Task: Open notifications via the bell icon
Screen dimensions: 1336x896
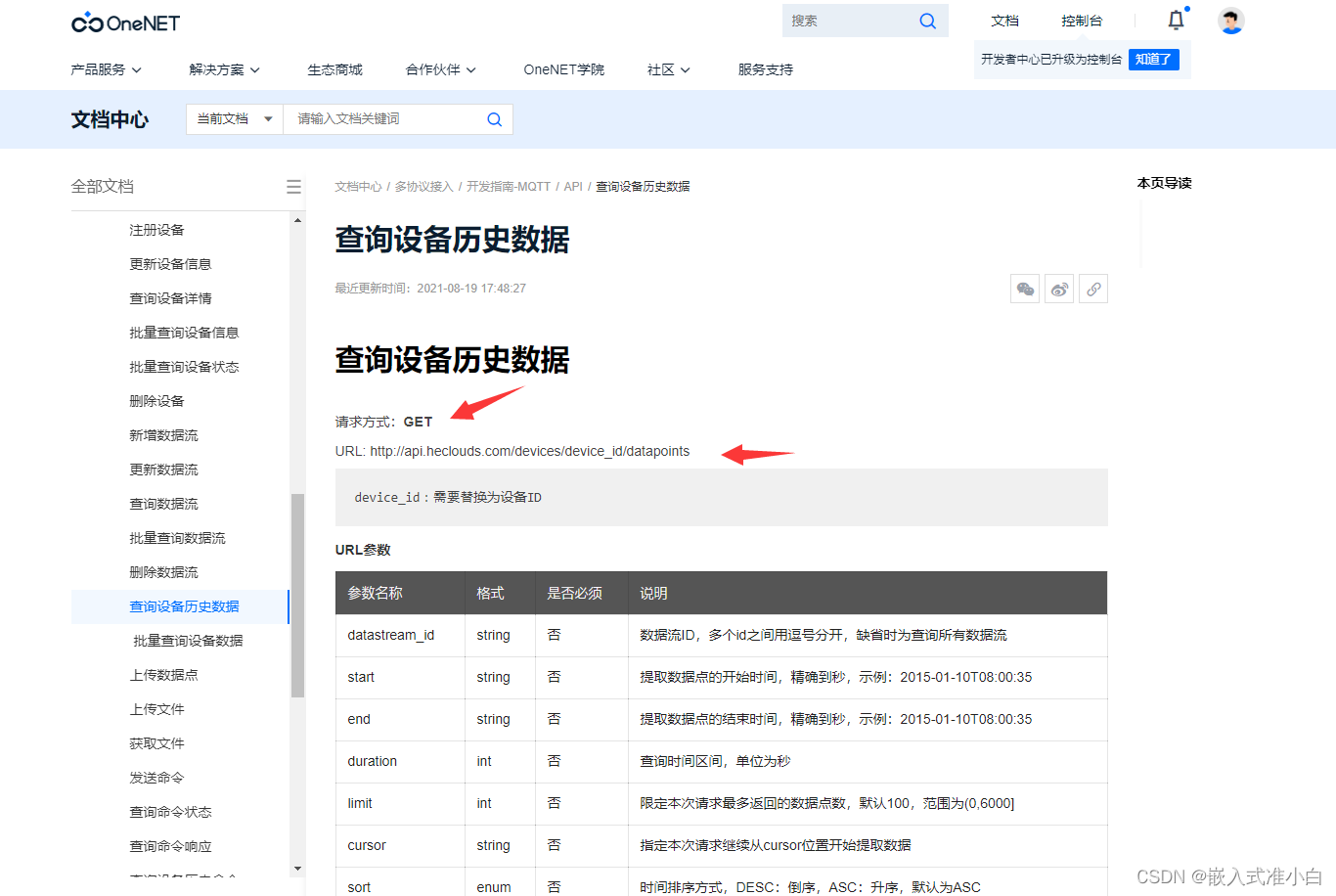Action: [1175, 20]
